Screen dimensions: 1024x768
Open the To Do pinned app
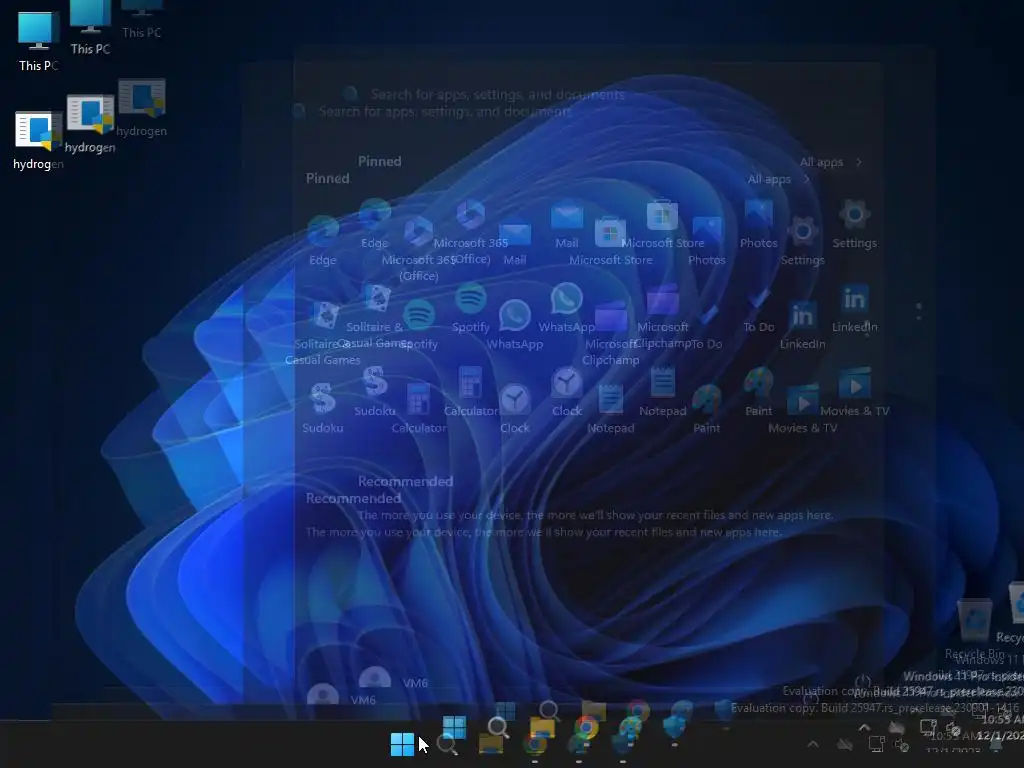tap(707, 325)
